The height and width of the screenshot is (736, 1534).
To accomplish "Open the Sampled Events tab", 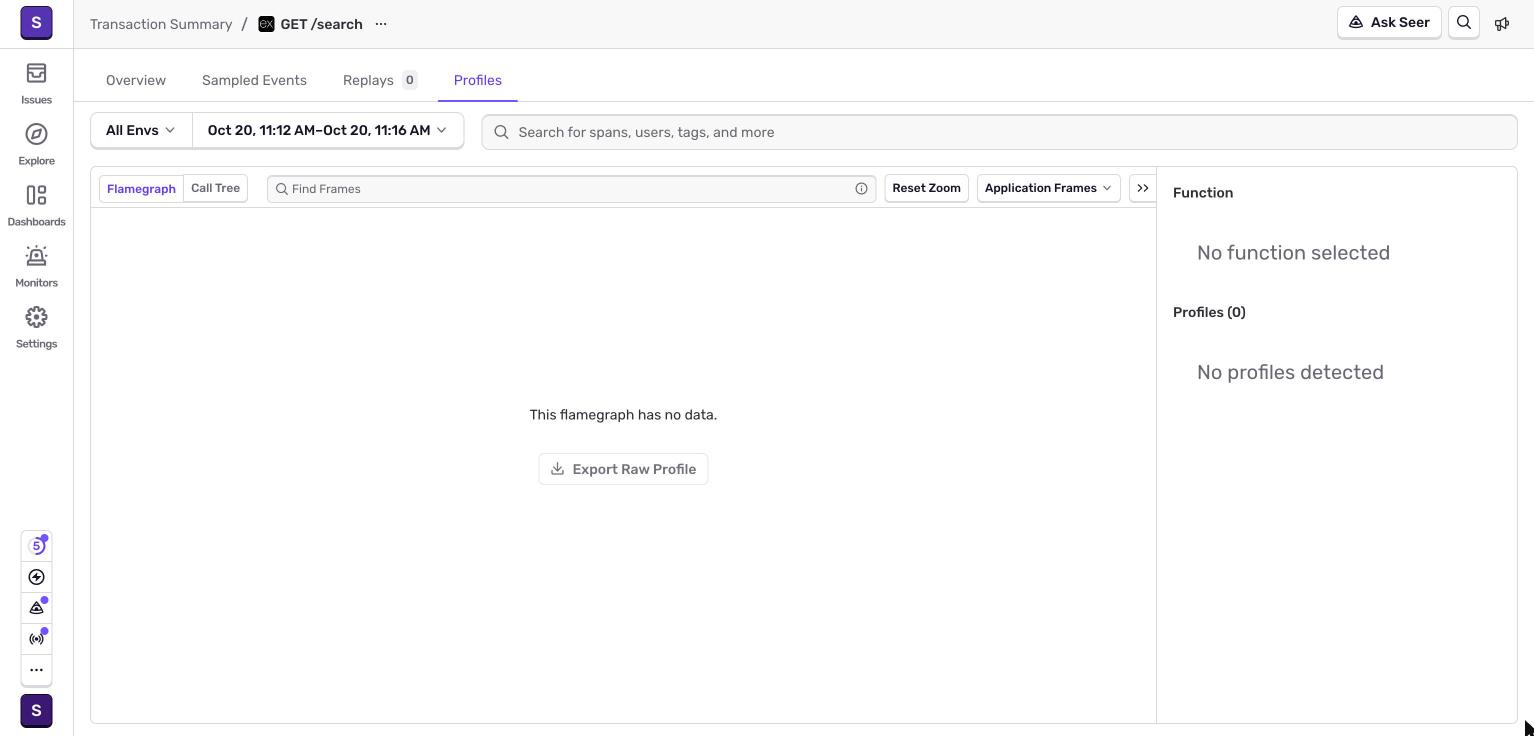I will coord(254,80).
